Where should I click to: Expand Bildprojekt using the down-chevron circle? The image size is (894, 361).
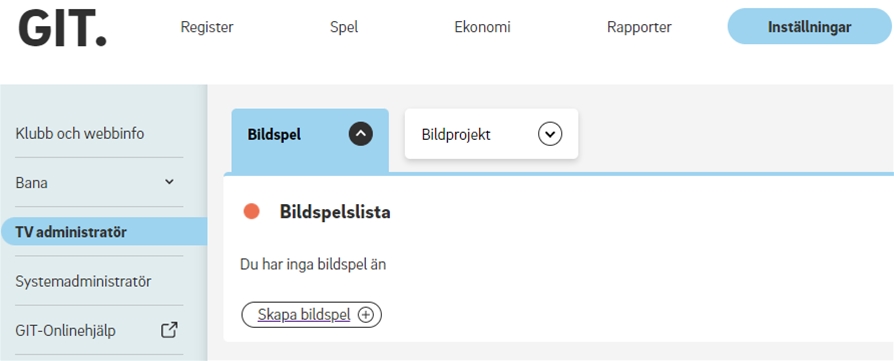pos(550,135)
